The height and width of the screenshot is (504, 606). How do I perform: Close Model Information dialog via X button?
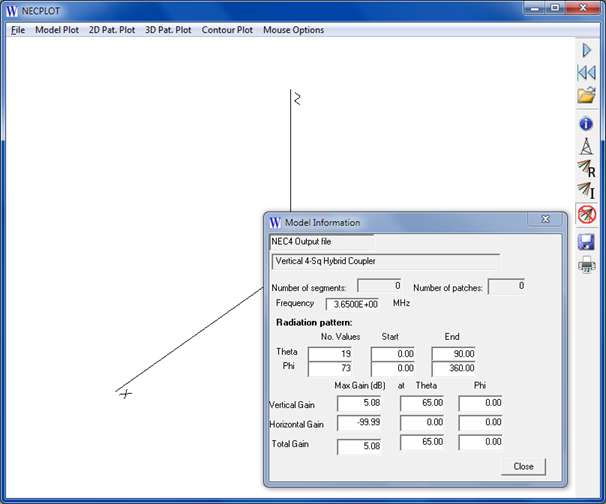(x=545, y=219)
